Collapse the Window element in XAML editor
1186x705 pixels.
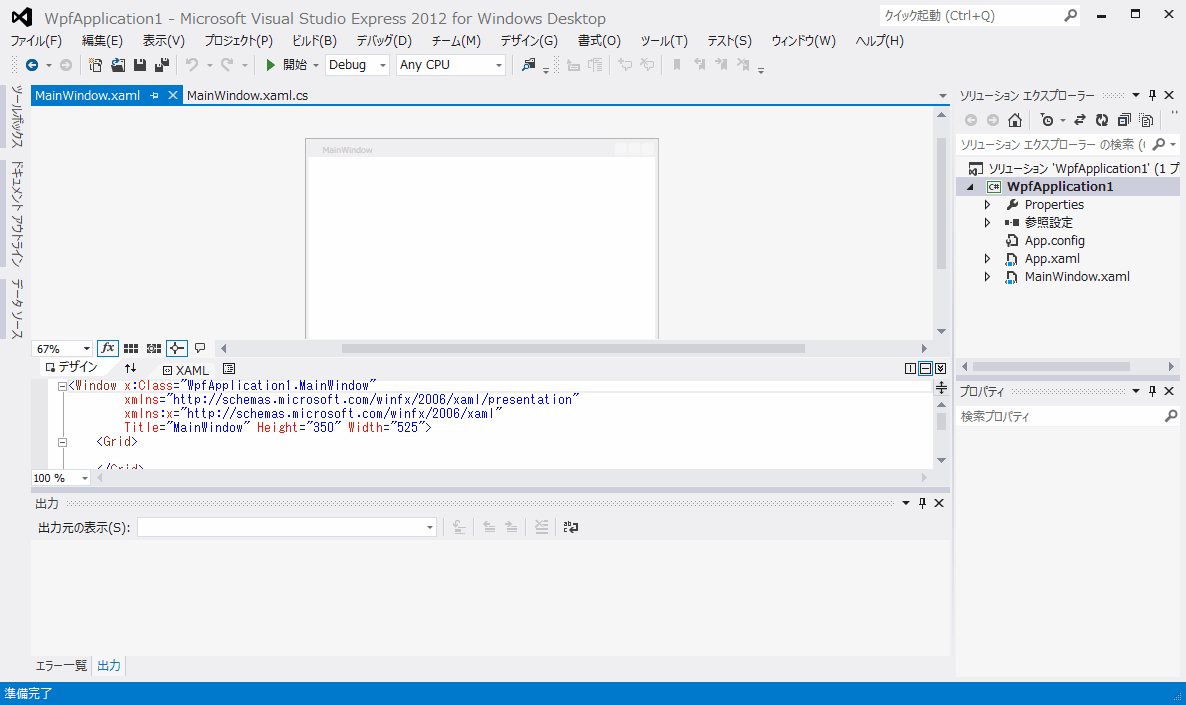coord(63,386)
